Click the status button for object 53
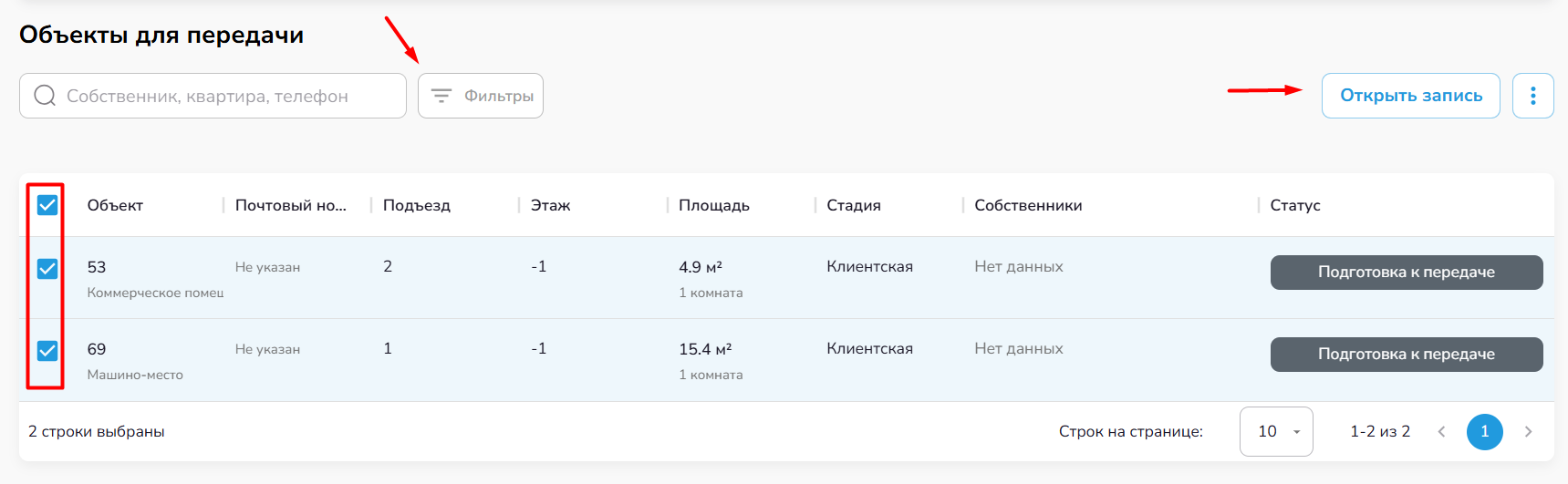1568x484 pixels. tap(1406, 273)
